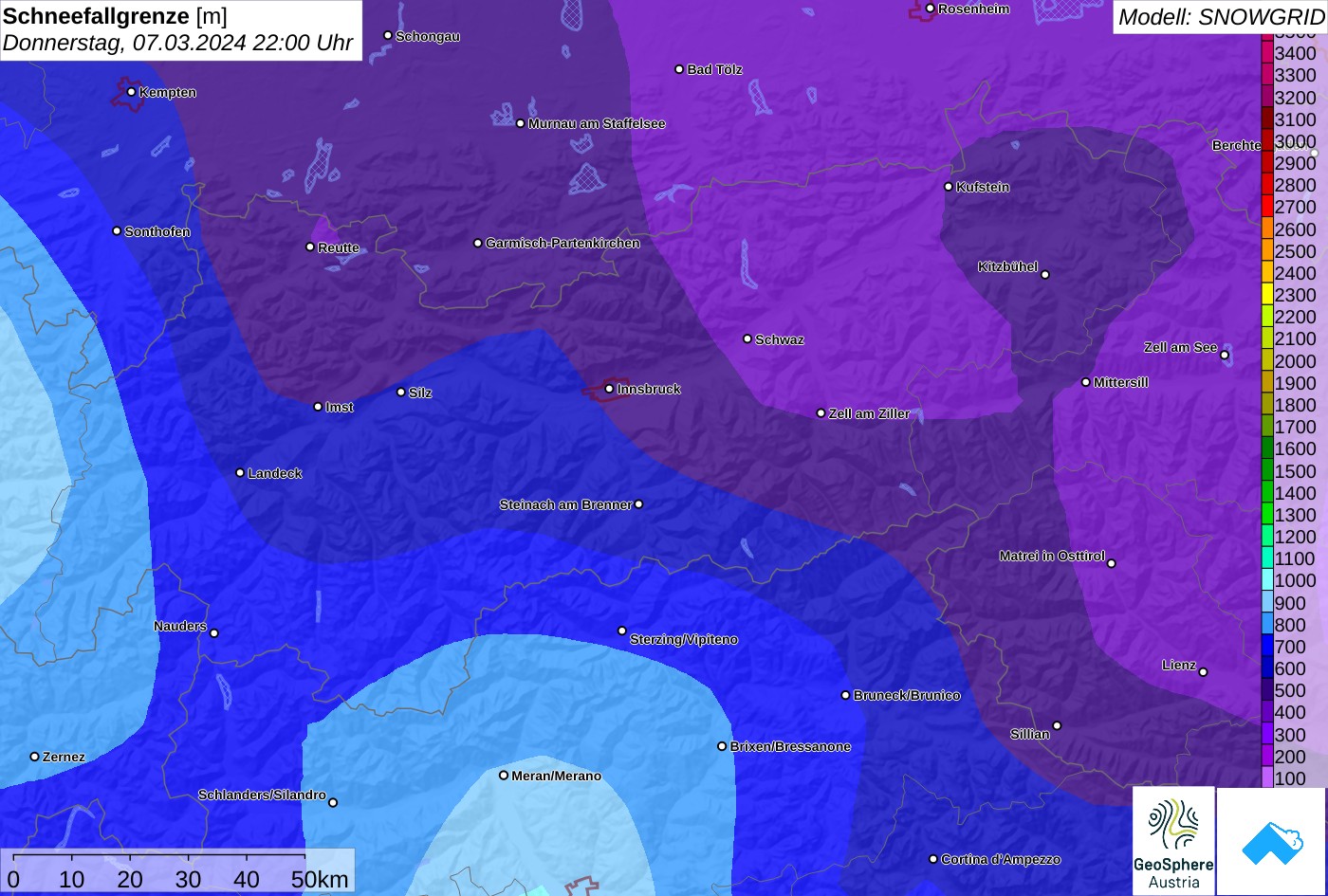
Task: Click the Matrei in Osttirol marker
Action: (1112, 563)
